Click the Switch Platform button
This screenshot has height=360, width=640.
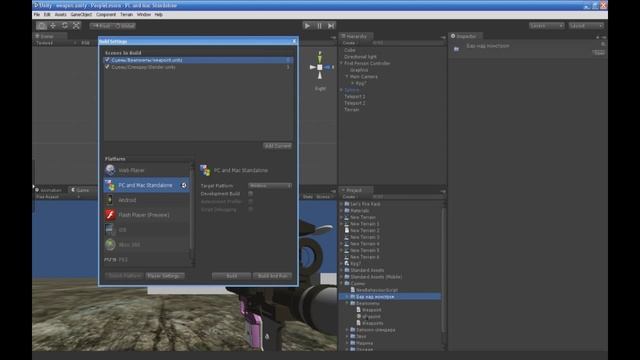point(124,276)
